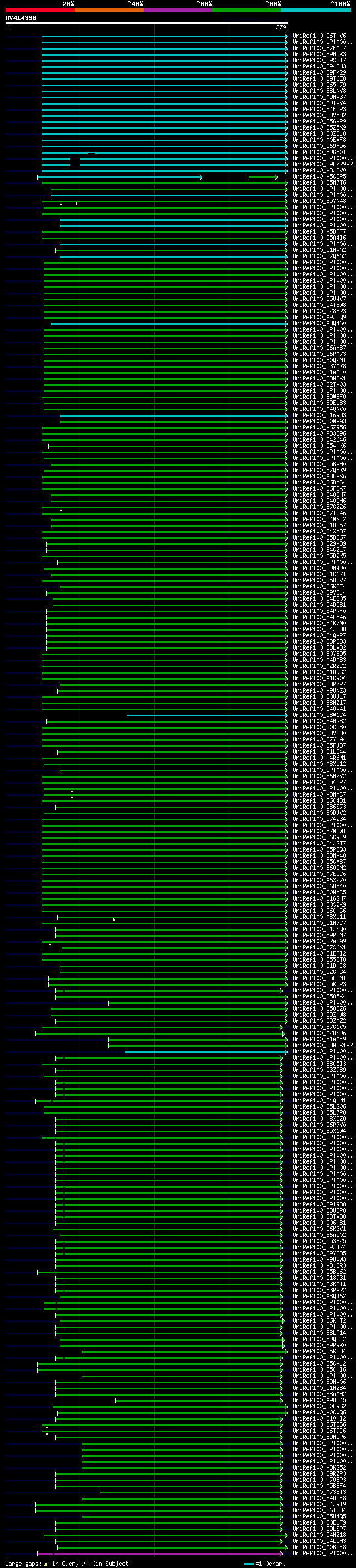
Task: Select the UniRef100_B7G226 entry
Action: [x=319, y=507]
